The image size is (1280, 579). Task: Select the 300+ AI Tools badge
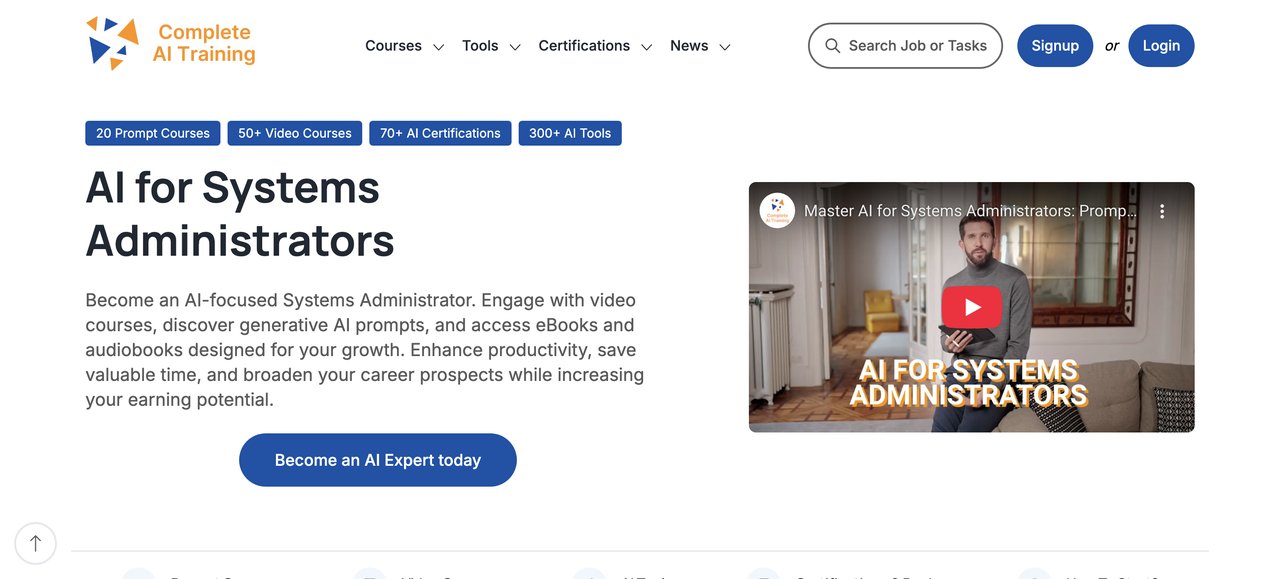tap(570, 133)
